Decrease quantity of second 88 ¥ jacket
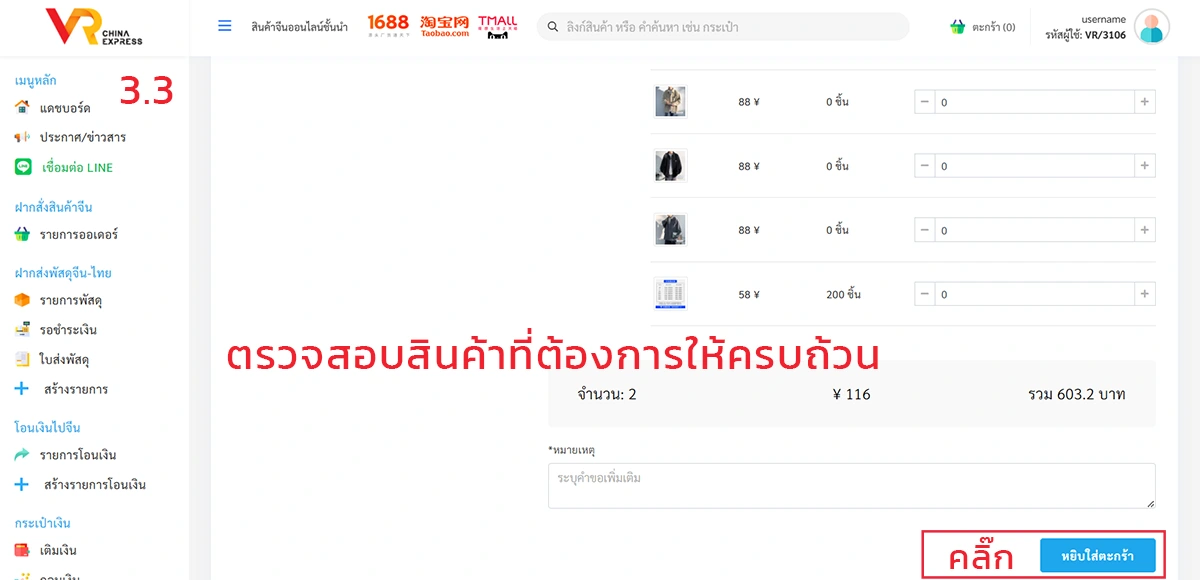 coord(925,166)
